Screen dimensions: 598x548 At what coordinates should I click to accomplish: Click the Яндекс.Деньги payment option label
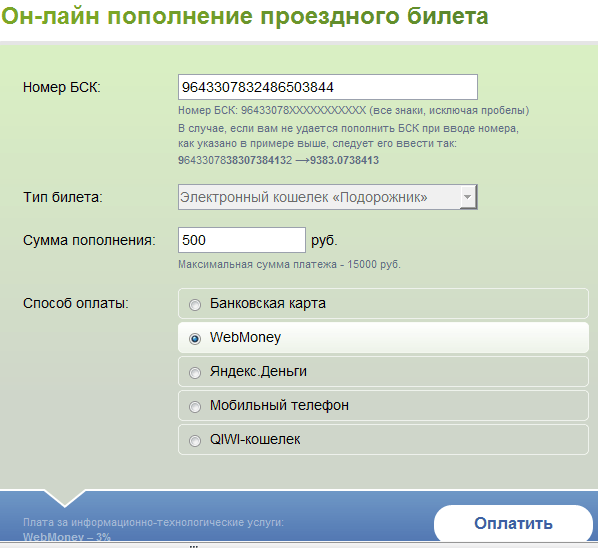[x=258, y=371]
